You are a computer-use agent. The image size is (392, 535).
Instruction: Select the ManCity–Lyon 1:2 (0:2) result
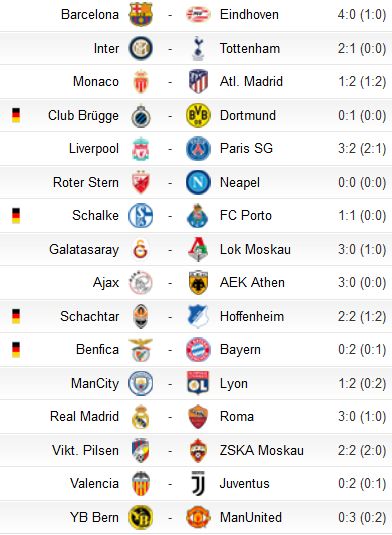362,384
